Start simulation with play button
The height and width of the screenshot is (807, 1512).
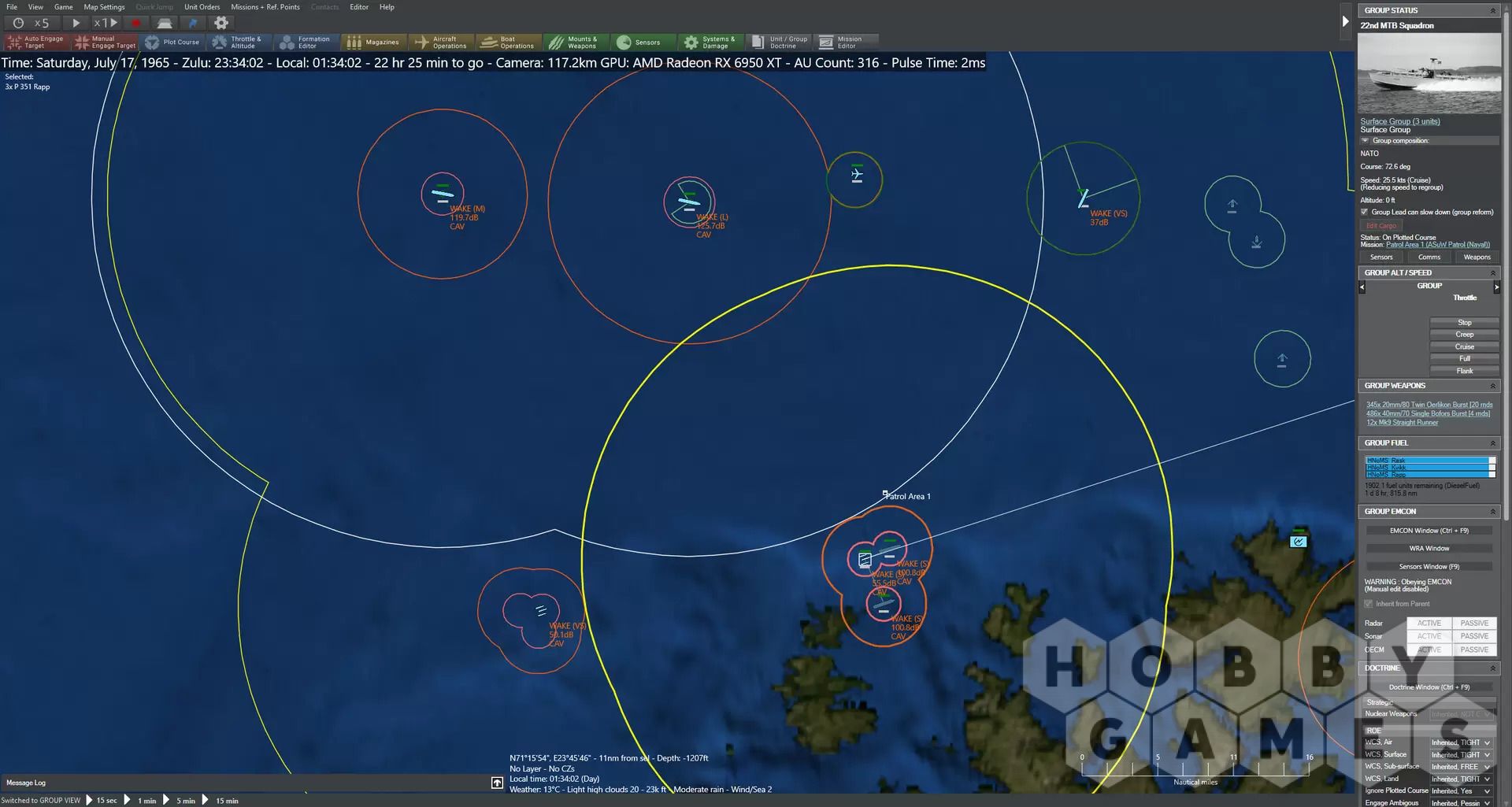pyautogui.click(x=76, y=23)
